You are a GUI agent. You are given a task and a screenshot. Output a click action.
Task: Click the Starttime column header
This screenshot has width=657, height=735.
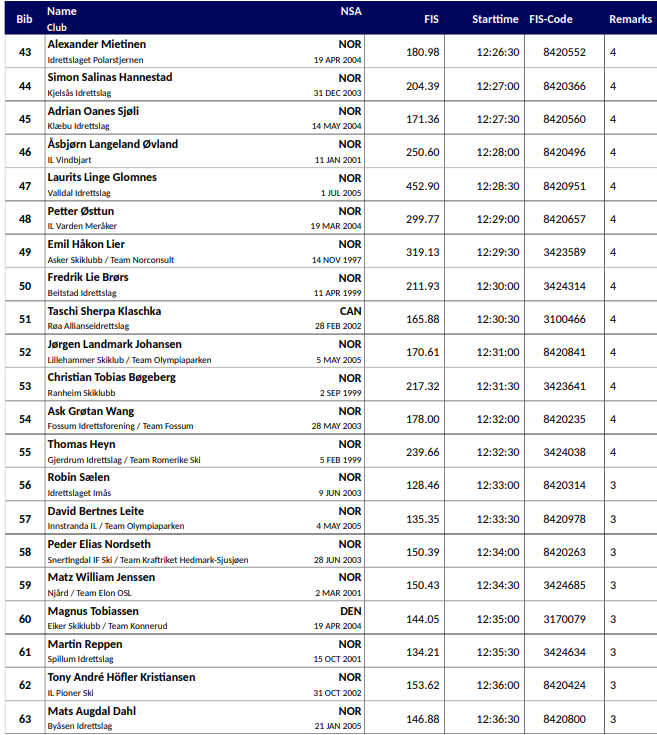pyautogui.click(x=495, y=19)
